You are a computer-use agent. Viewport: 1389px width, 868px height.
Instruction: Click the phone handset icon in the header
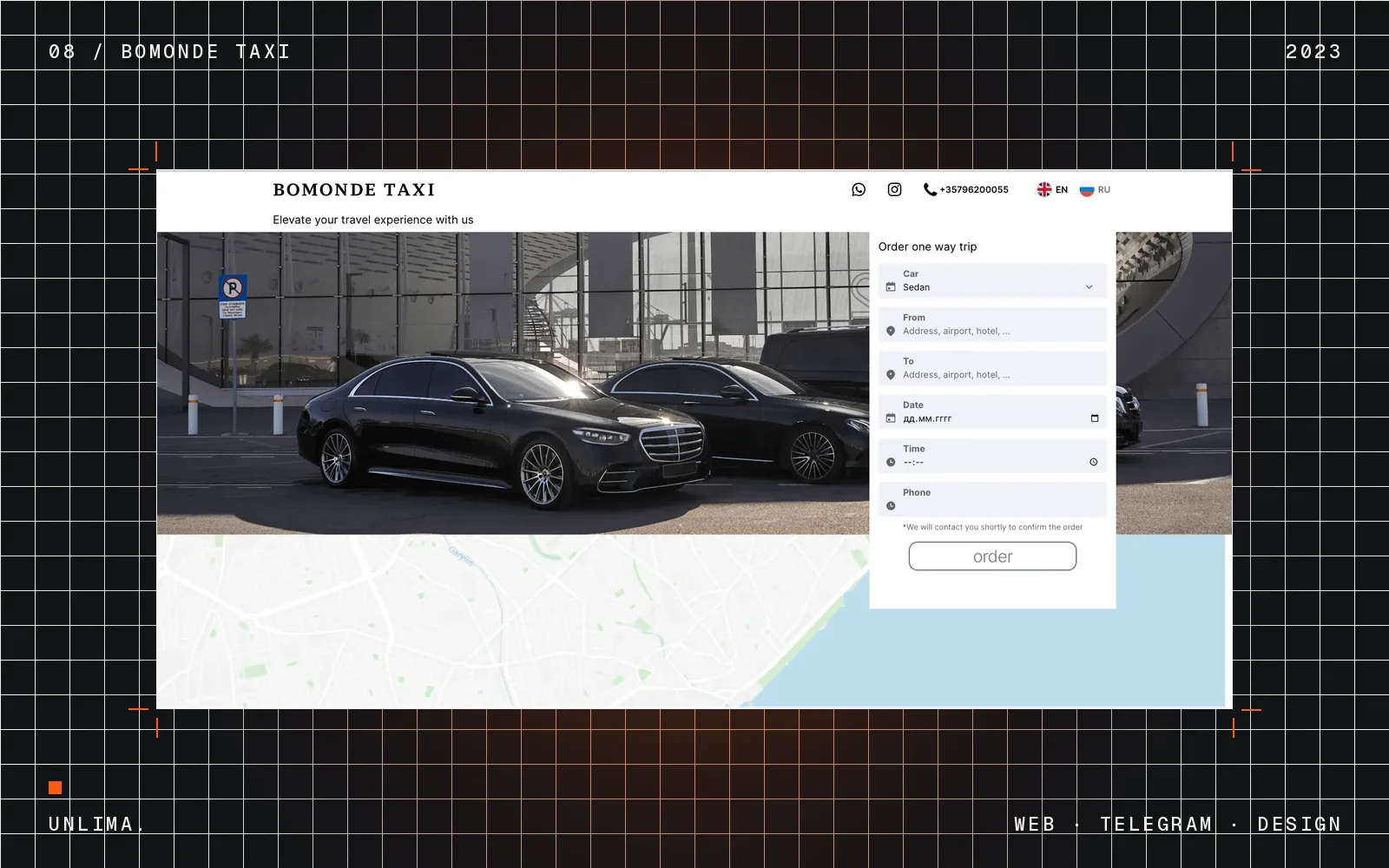(x=930, y=189)
